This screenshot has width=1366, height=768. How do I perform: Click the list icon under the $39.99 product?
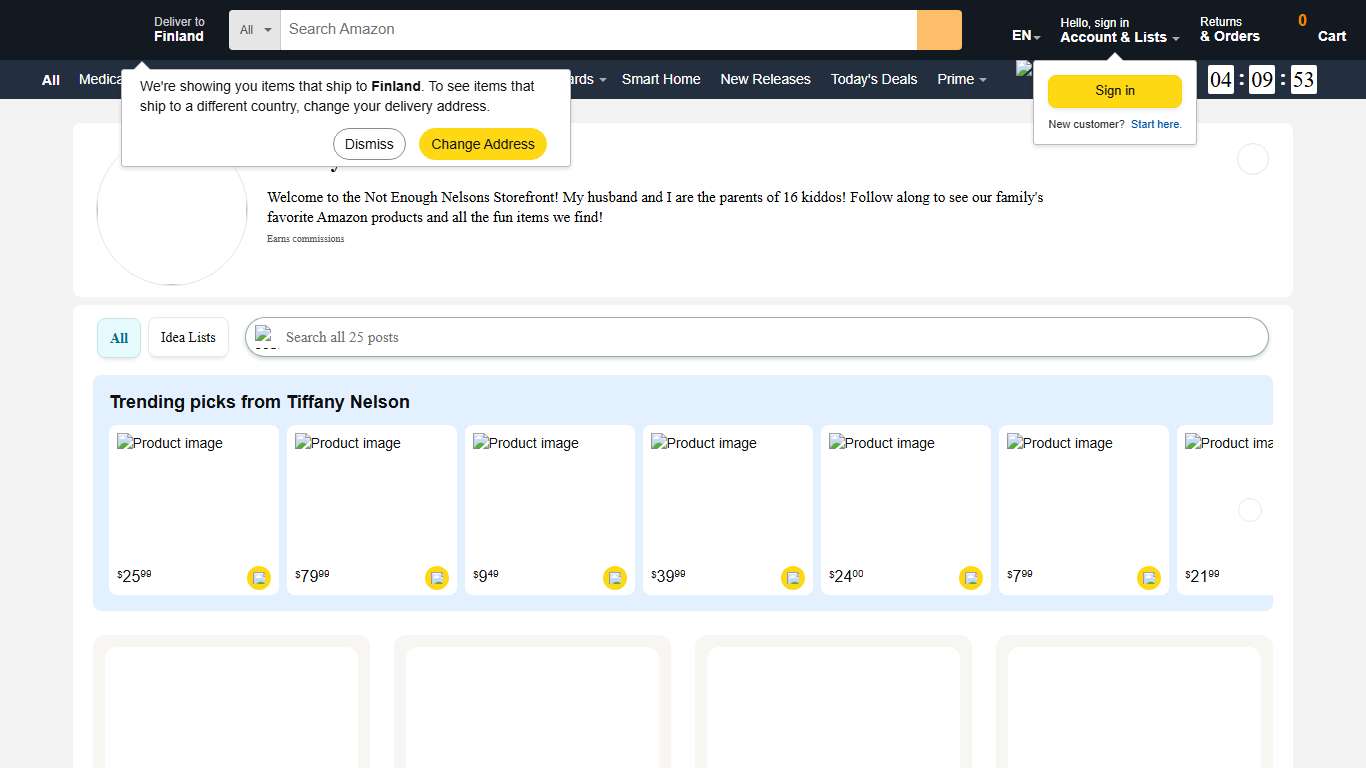793,578
